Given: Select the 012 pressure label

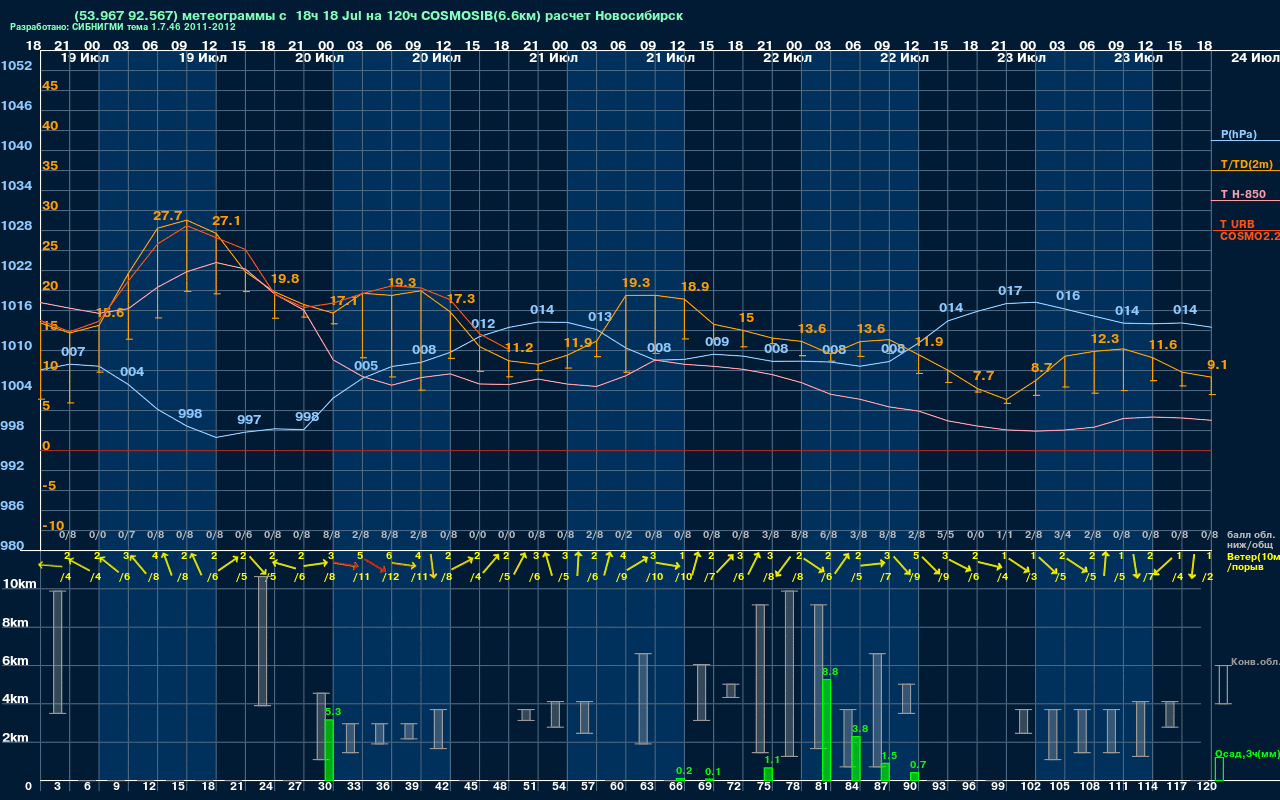Looking at the screenshot, I should pyautogui.click(x=483, y=323).
